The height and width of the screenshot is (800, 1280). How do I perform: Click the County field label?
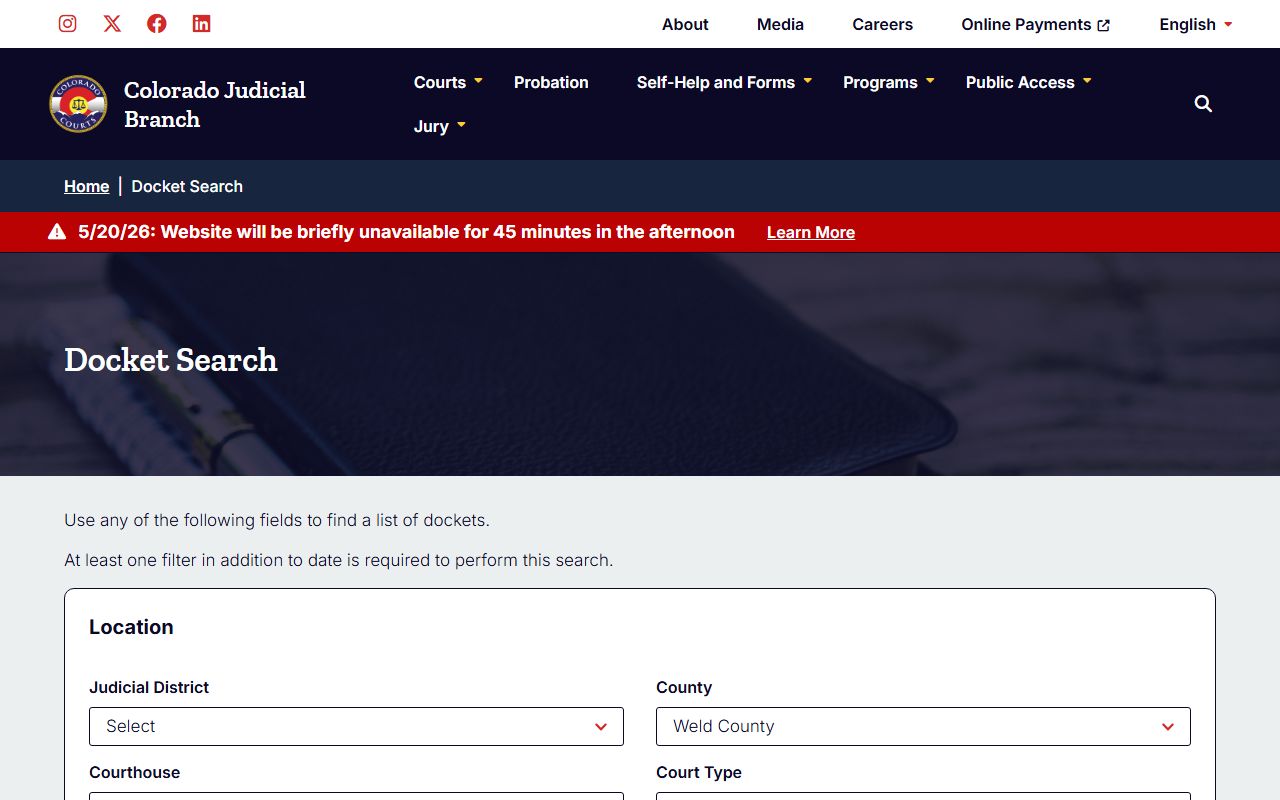[x=684, y=687]
